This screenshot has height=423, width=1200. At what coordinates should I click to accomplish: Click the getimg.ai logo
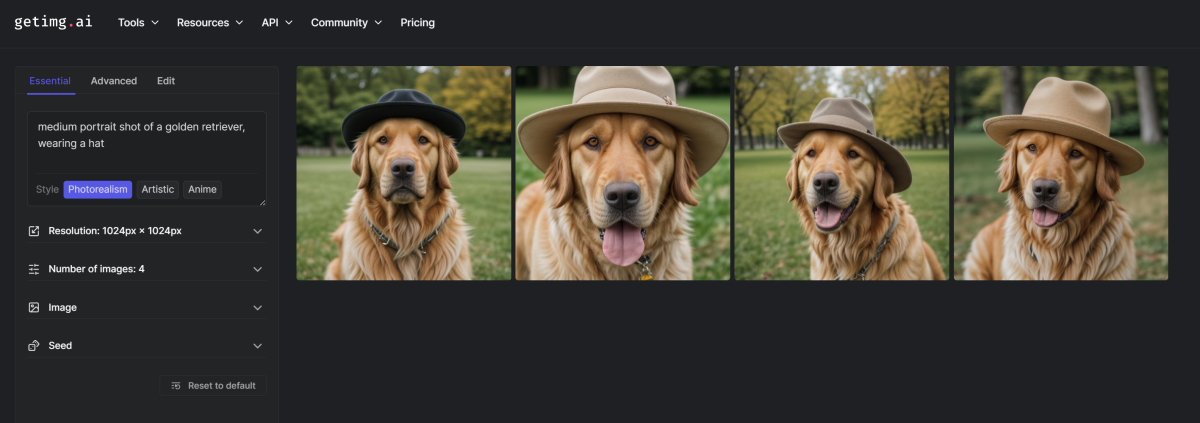pyautogui.click(x=53, y=22)
